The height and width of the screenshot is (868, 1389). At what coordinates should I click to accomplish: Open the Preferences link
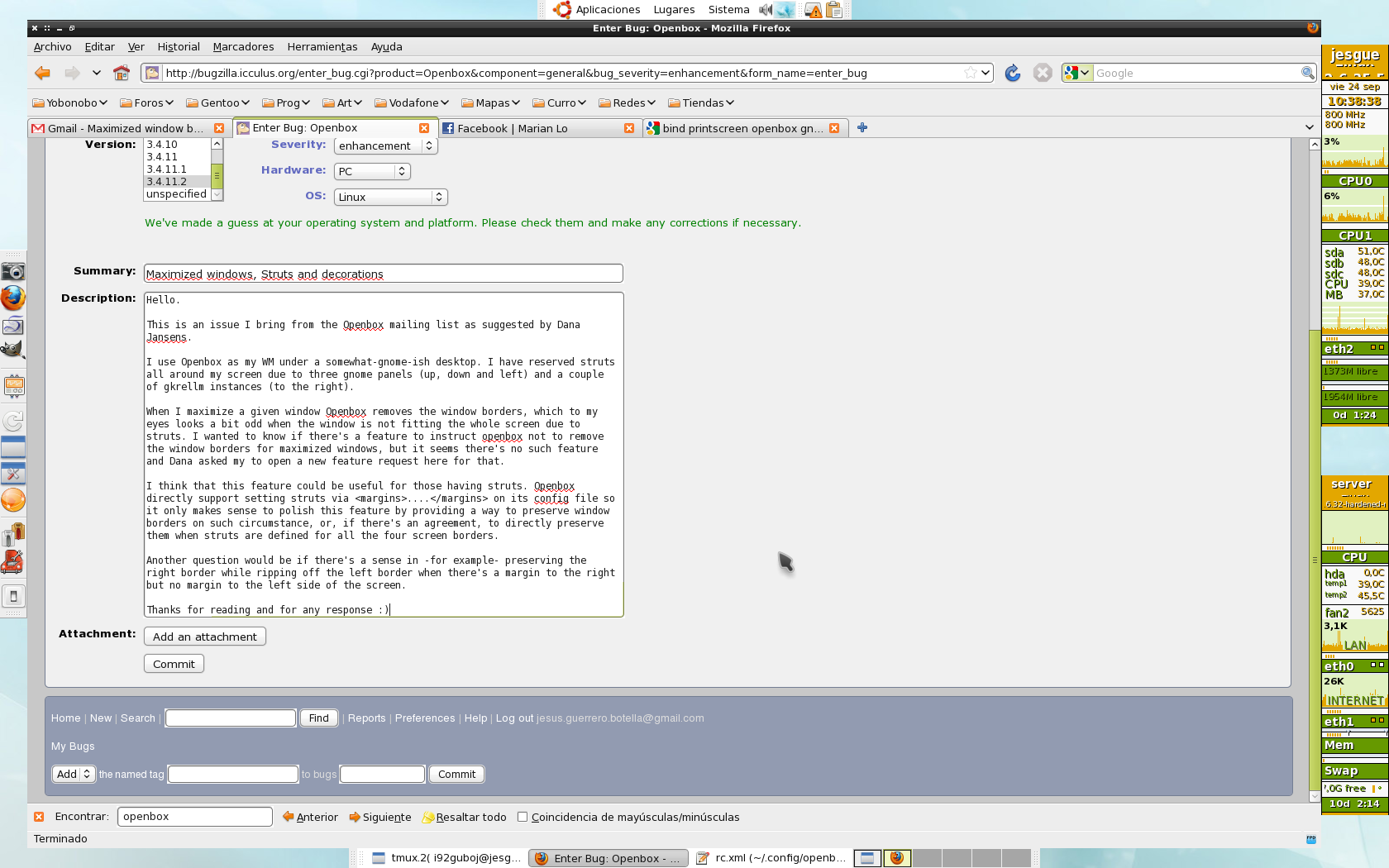425,718
